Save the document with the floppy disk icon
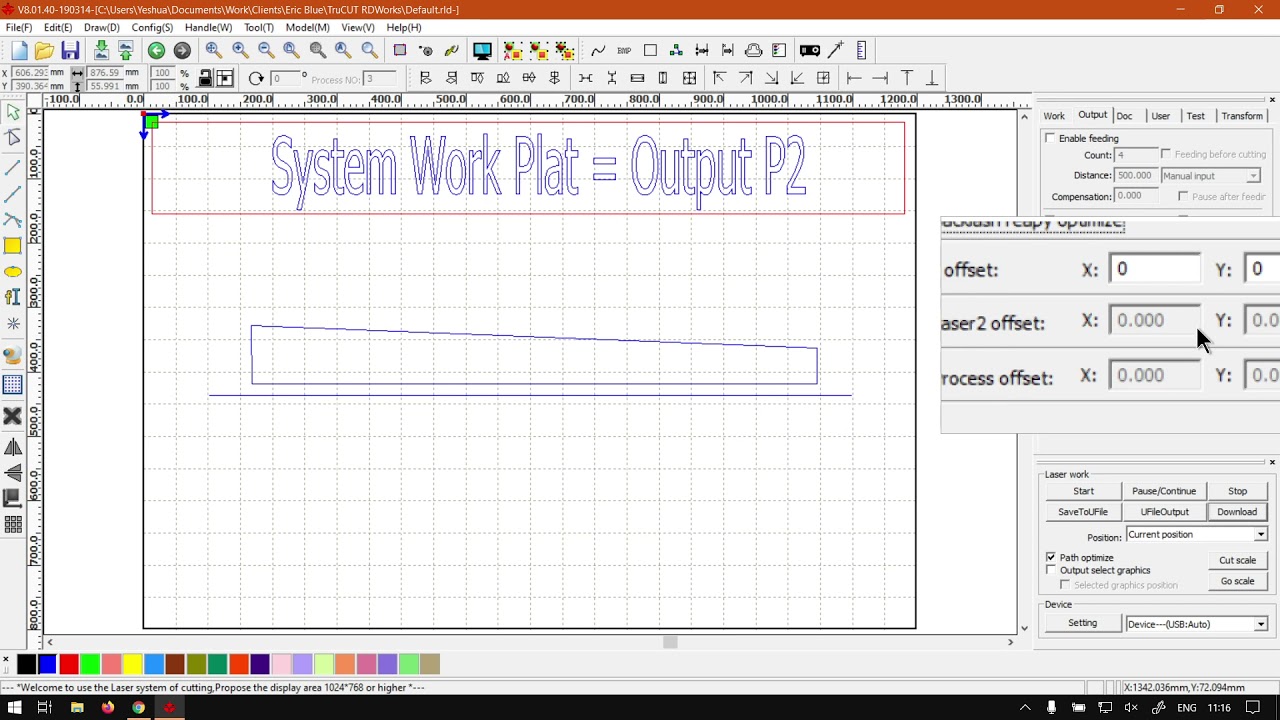The width and height of the screenshot is (1280, 720). [70, 51]
